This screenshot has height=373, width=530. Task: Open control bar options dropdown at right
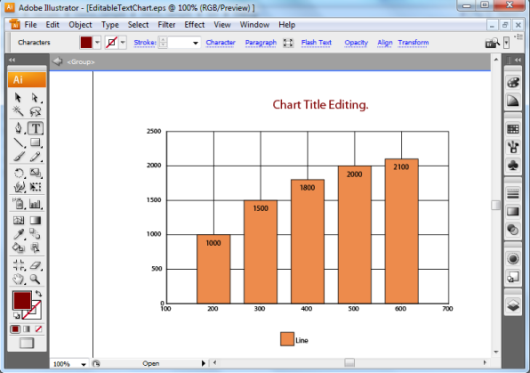click(x=506, y=43)
